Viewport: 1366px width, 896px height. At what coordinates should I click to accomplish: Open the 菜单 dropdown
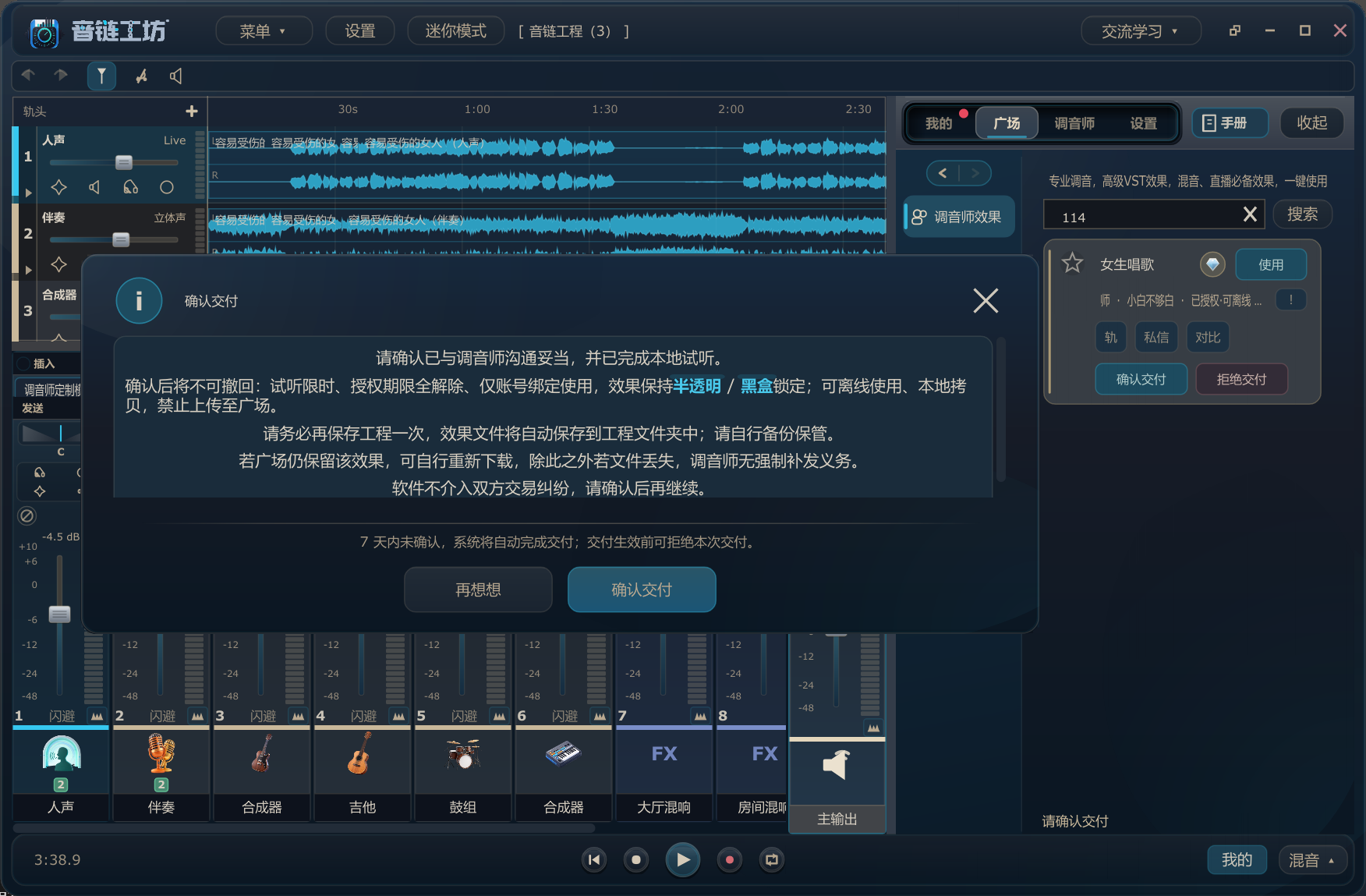(x=264, y=31)
